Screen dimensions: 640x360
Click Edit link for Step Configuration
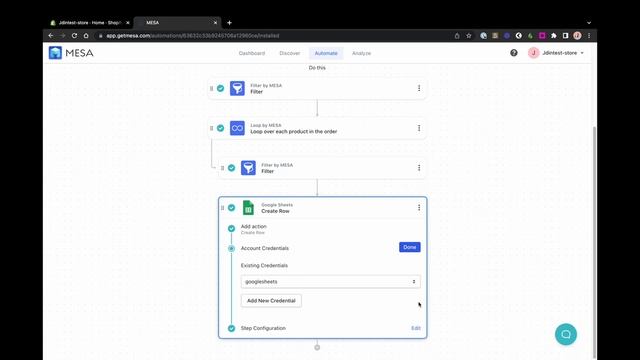click(x=416, y=328)
